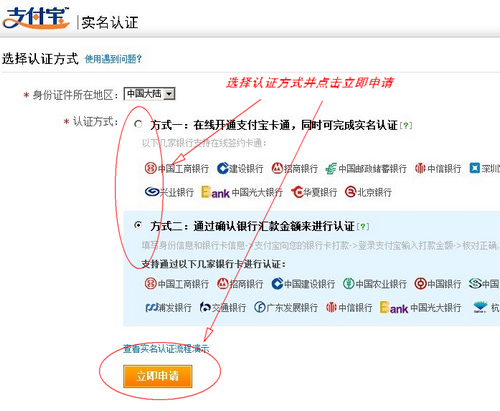
Task: Click the 中国银行 logo under 方式二
Action: click(x=420, y=284)
